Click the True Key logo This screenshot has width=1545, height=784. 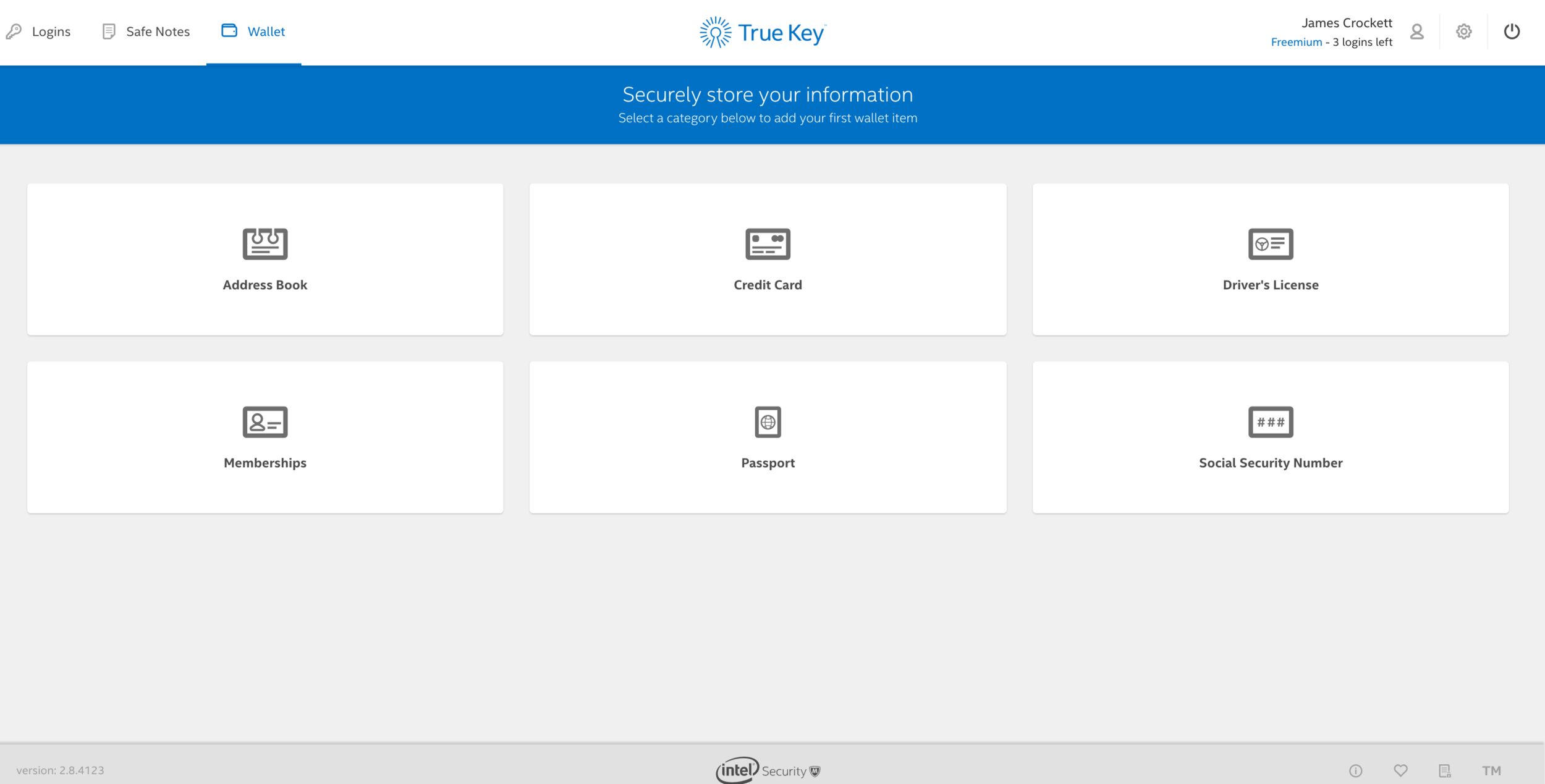pos(762,33)
